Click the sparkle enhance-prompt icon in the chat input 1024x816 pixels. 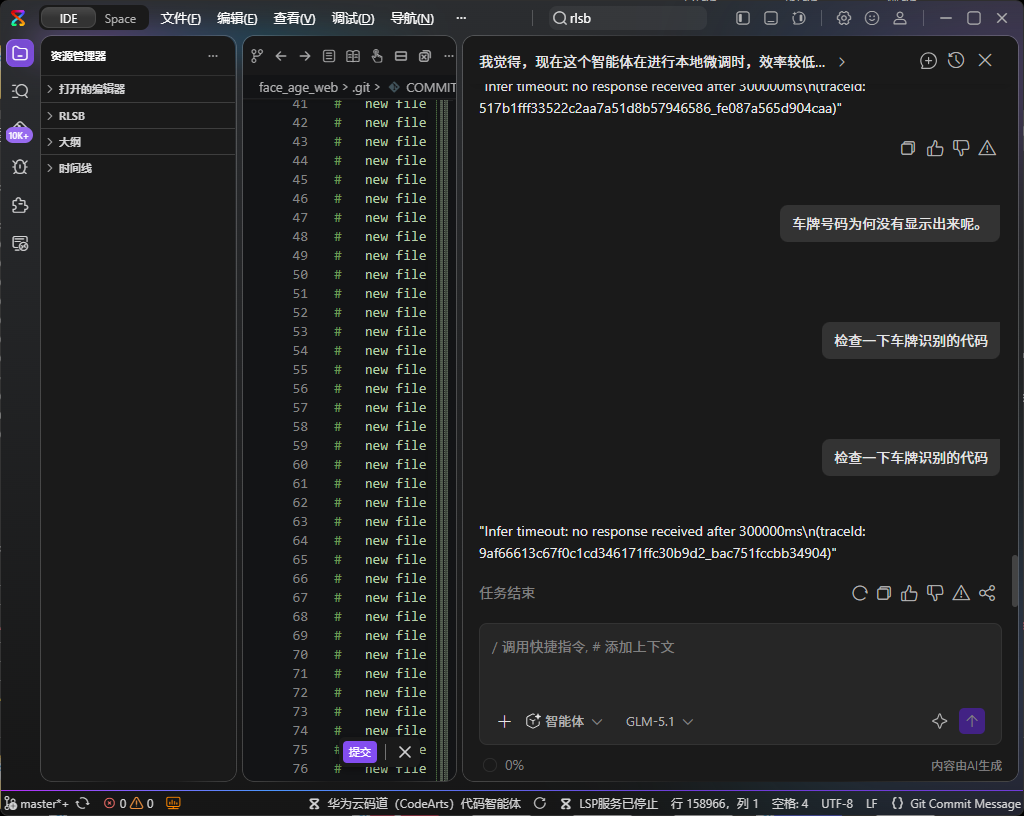tap(939, 721)
